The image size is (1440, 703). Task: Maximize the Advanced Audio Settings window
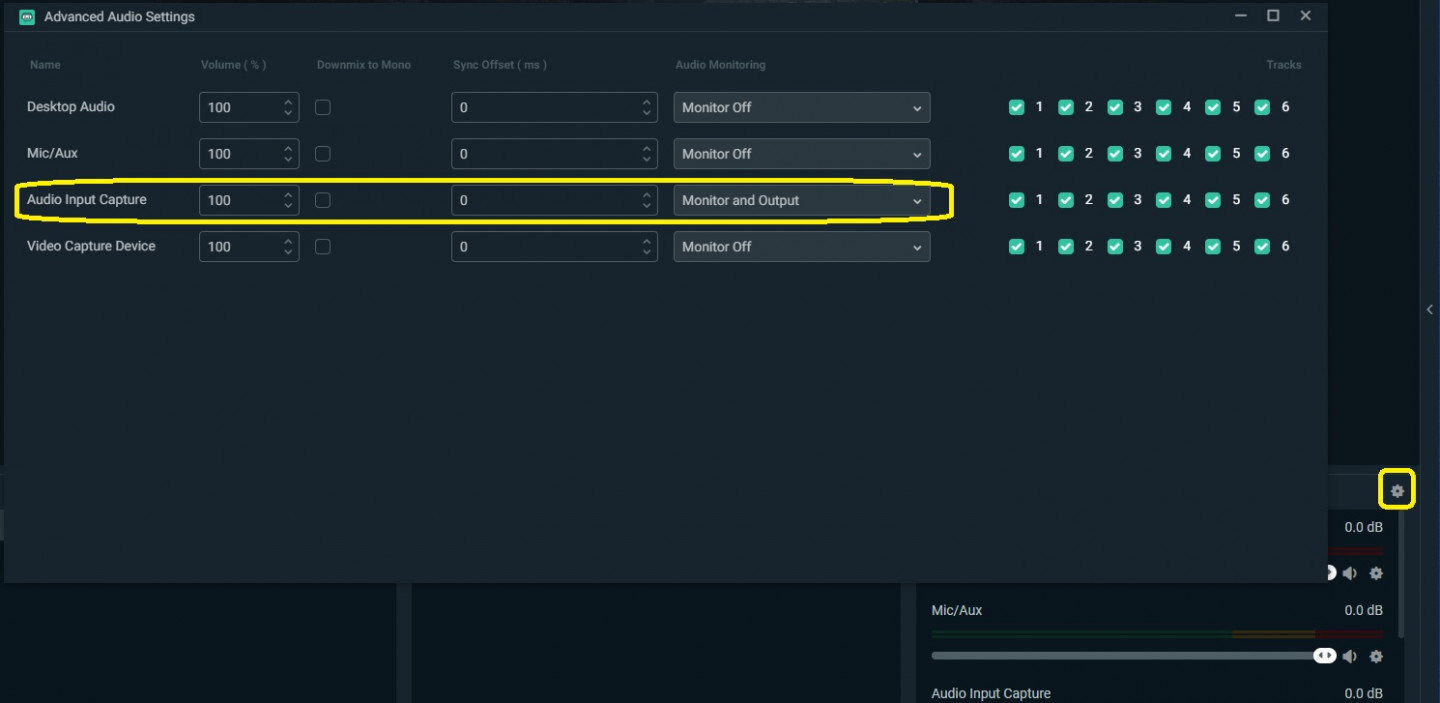click(x=1273, y=16)
